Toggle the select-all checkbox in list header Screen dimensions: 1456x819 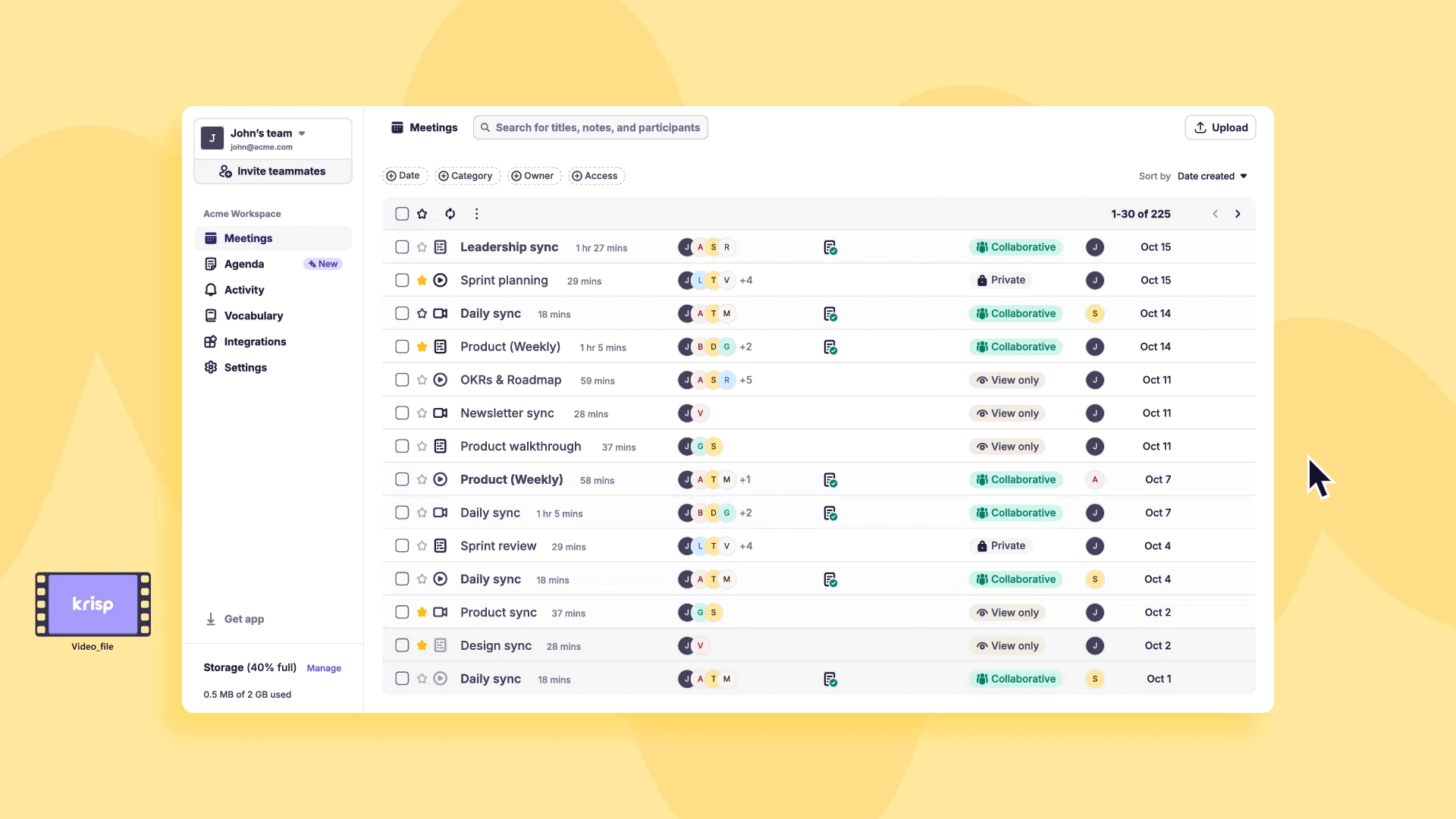[x=402, y=214]
